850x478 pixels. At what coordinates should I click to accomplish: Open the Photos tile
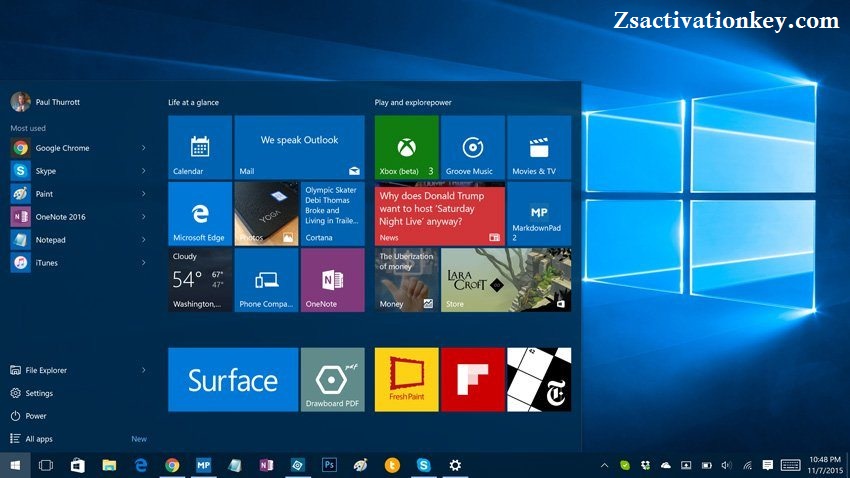tap(266, 214)
